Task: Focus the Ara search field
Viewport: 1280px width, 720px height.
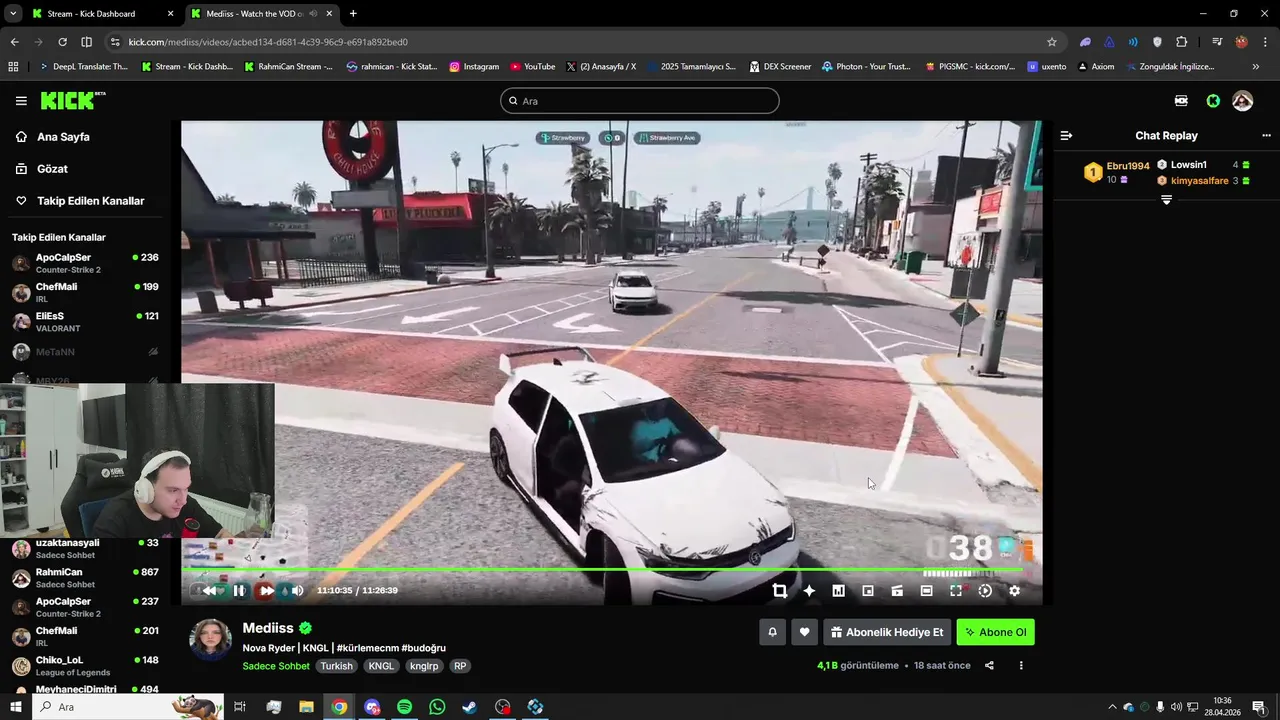Action: (x=640, y=101)
